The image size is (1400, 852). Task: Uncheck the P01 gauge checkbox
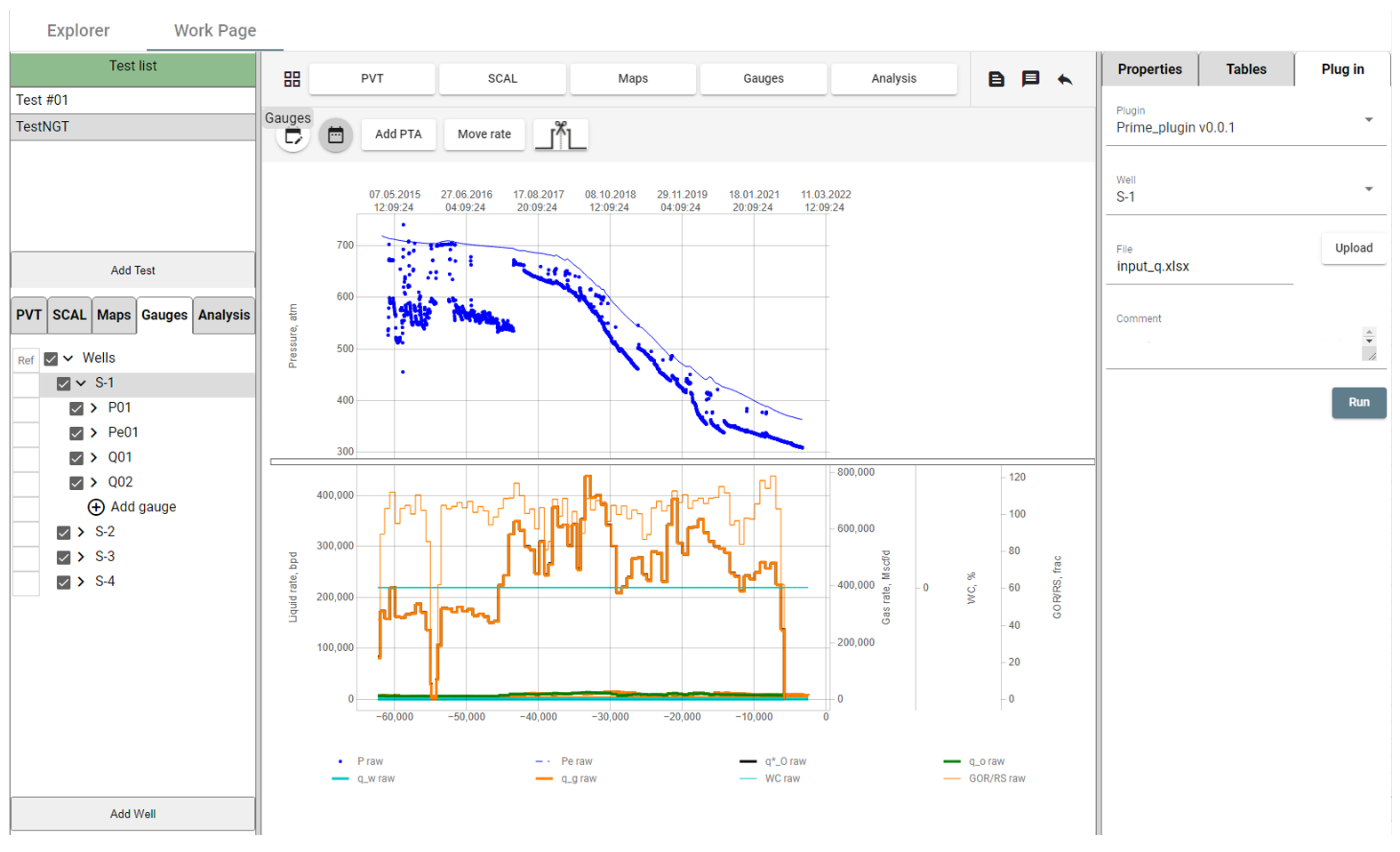click(x=76, y=408)
